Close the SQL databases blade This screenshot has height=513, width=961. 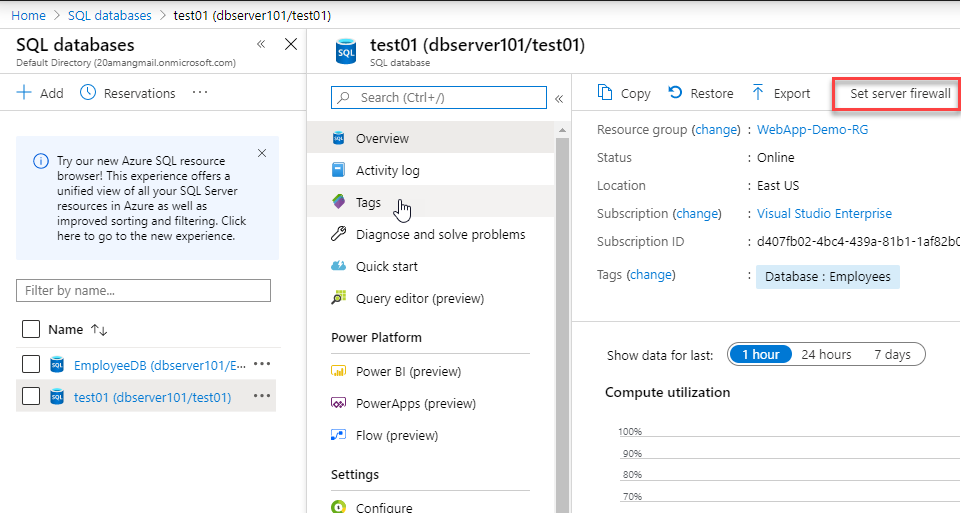tap(291, 44)
